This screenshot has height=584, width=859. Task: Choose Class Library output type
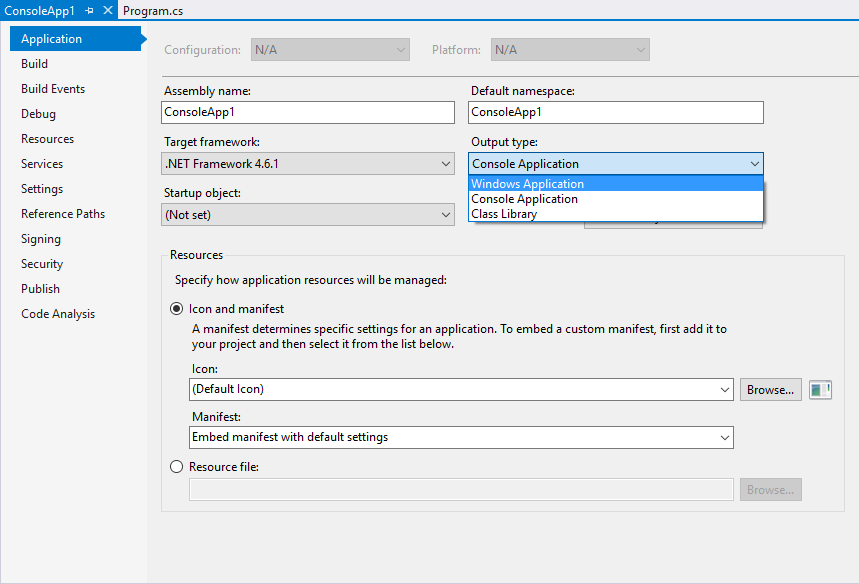(x=504, y=214)
